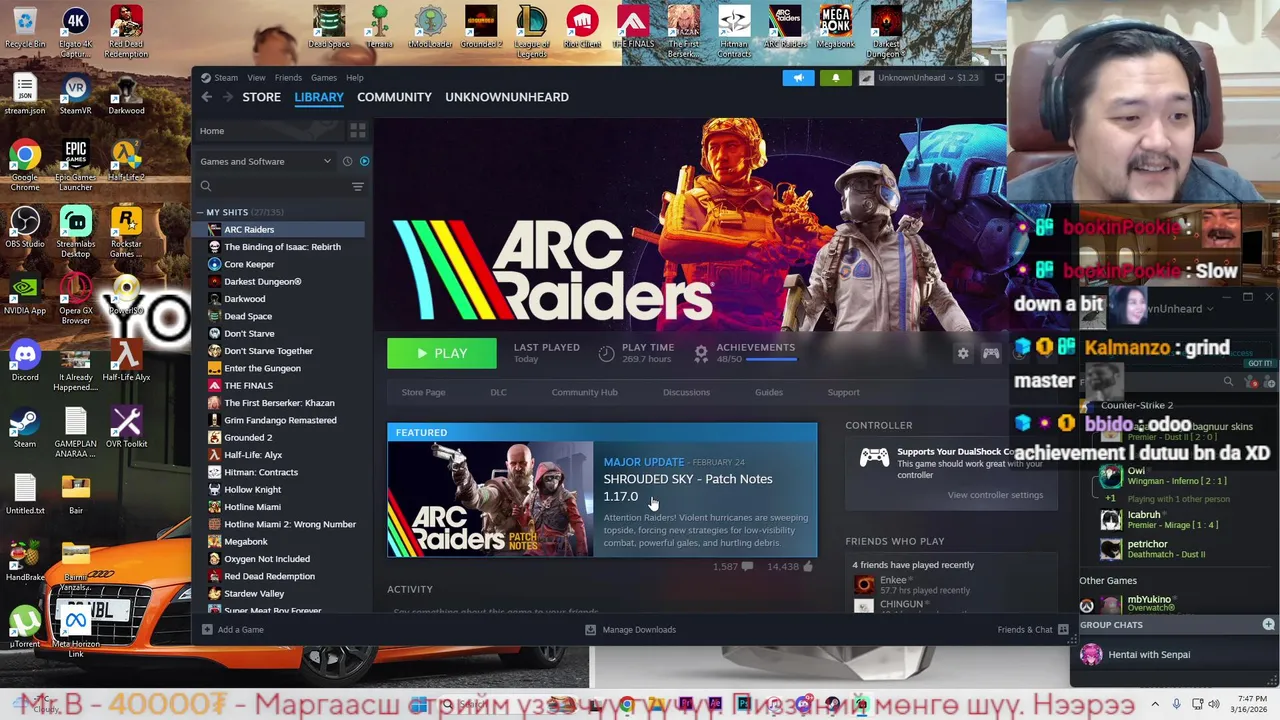Open Megabonk desktop icon

[836, 27]
